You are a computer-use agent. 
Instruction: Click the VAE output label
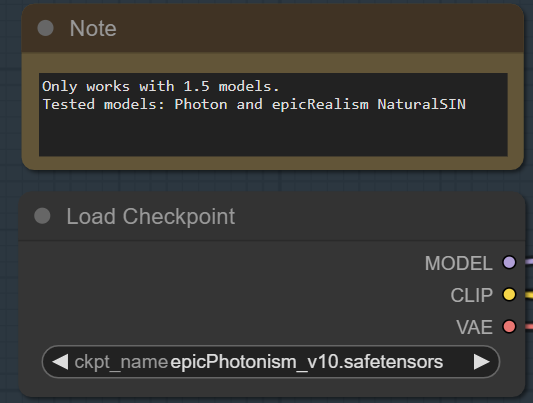pos(475,327)
